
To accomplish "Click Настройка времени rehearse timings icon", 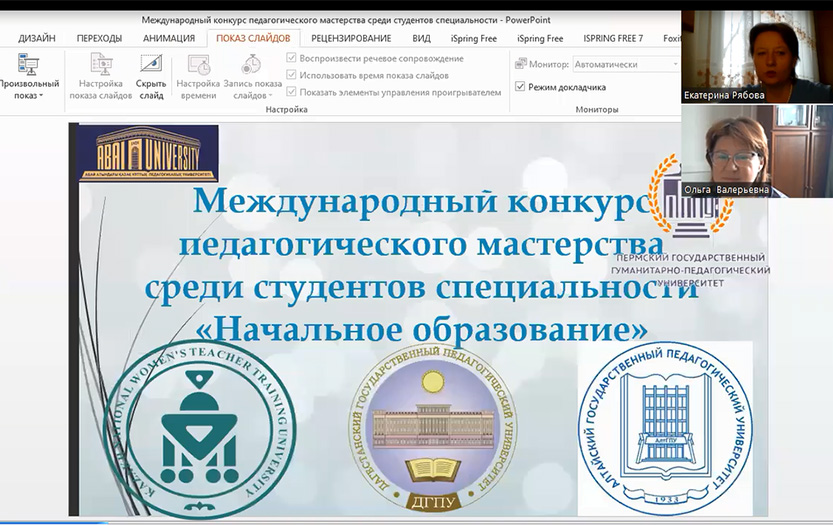I will click(198, 65).
